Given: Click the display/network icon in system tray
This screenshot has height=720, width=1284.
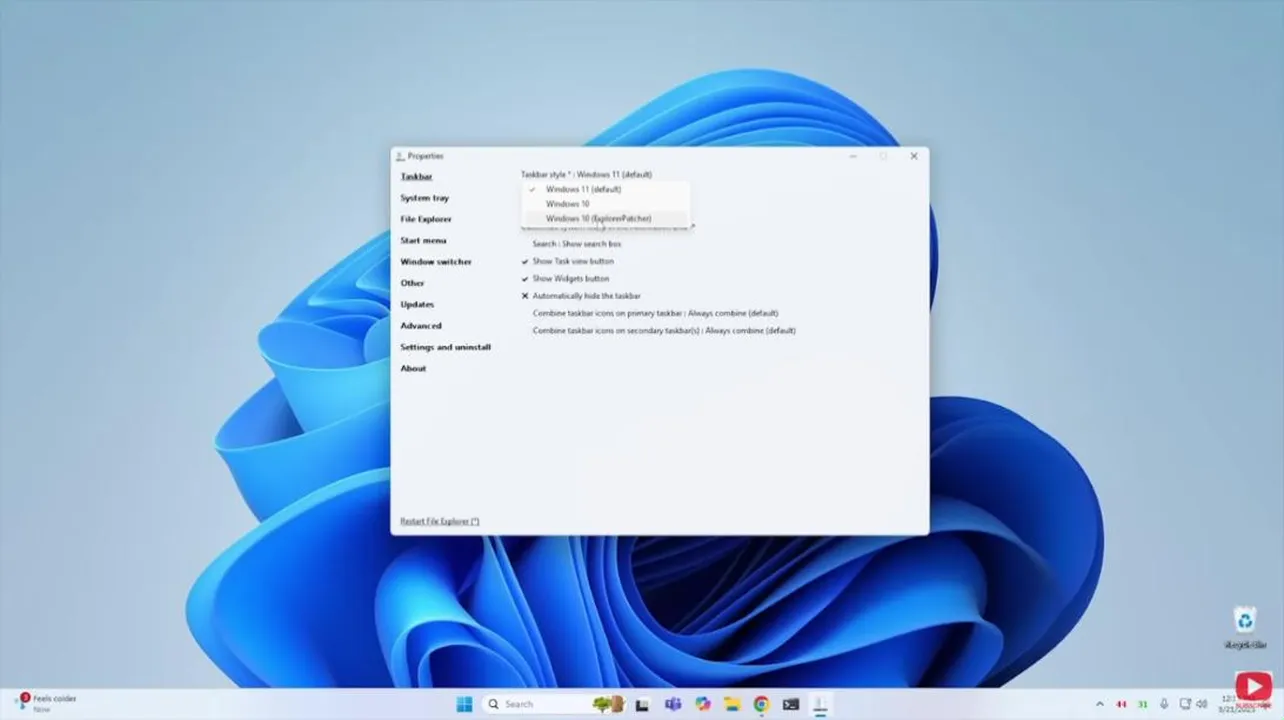Looking at the screenshot, I should (1186, 704).
